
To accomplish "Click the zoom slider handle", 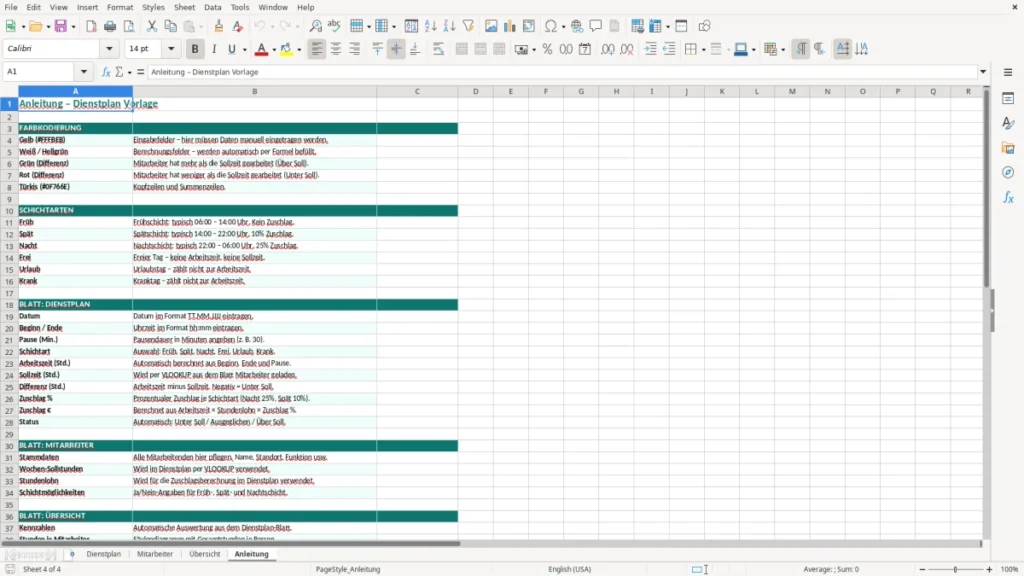I will point(955,569).
